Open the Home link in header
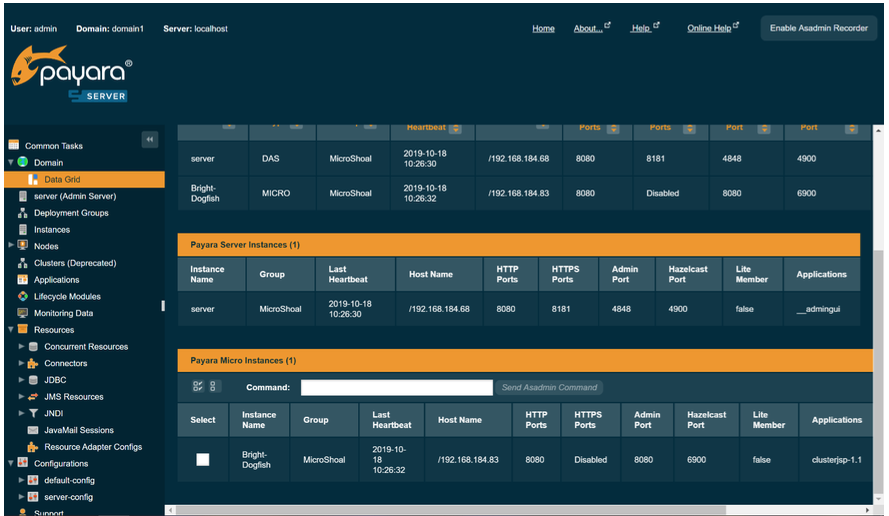The height and width of the screenshot is (516, 889). (543, 28)
